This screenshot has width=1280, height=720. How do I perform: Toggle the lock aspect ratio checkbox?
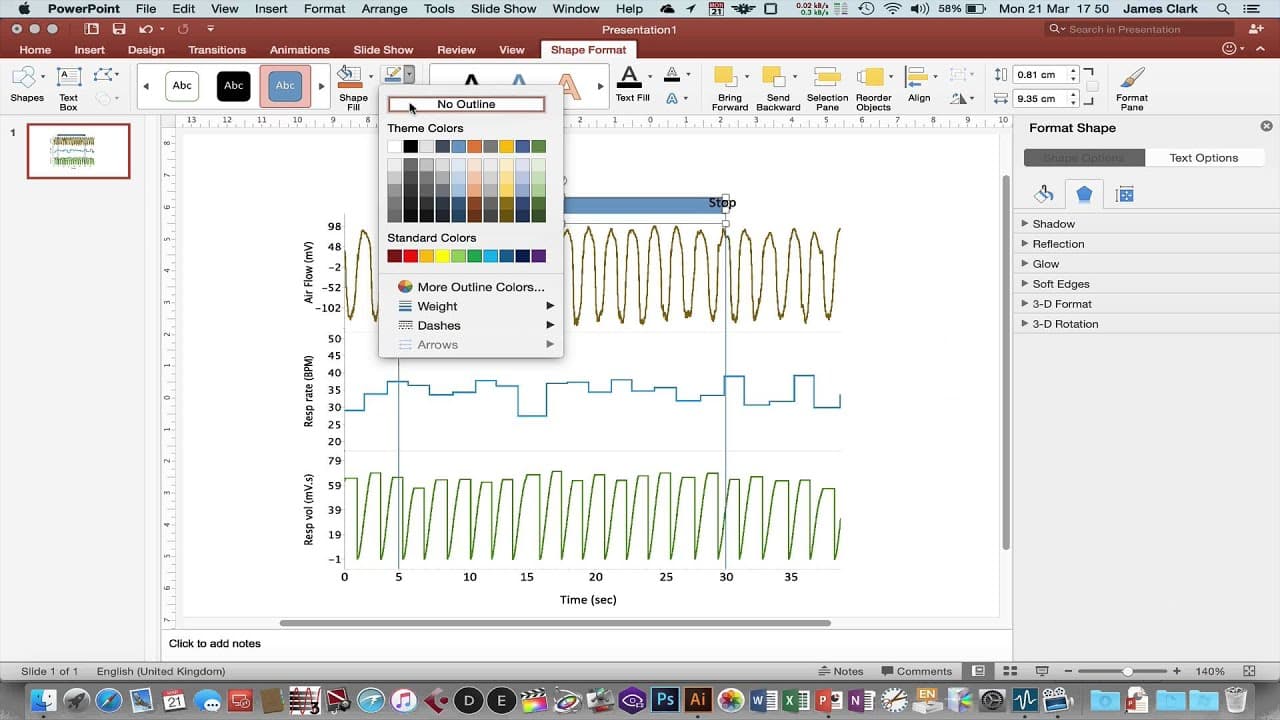pyautogui.click(x=1090, y=86)
